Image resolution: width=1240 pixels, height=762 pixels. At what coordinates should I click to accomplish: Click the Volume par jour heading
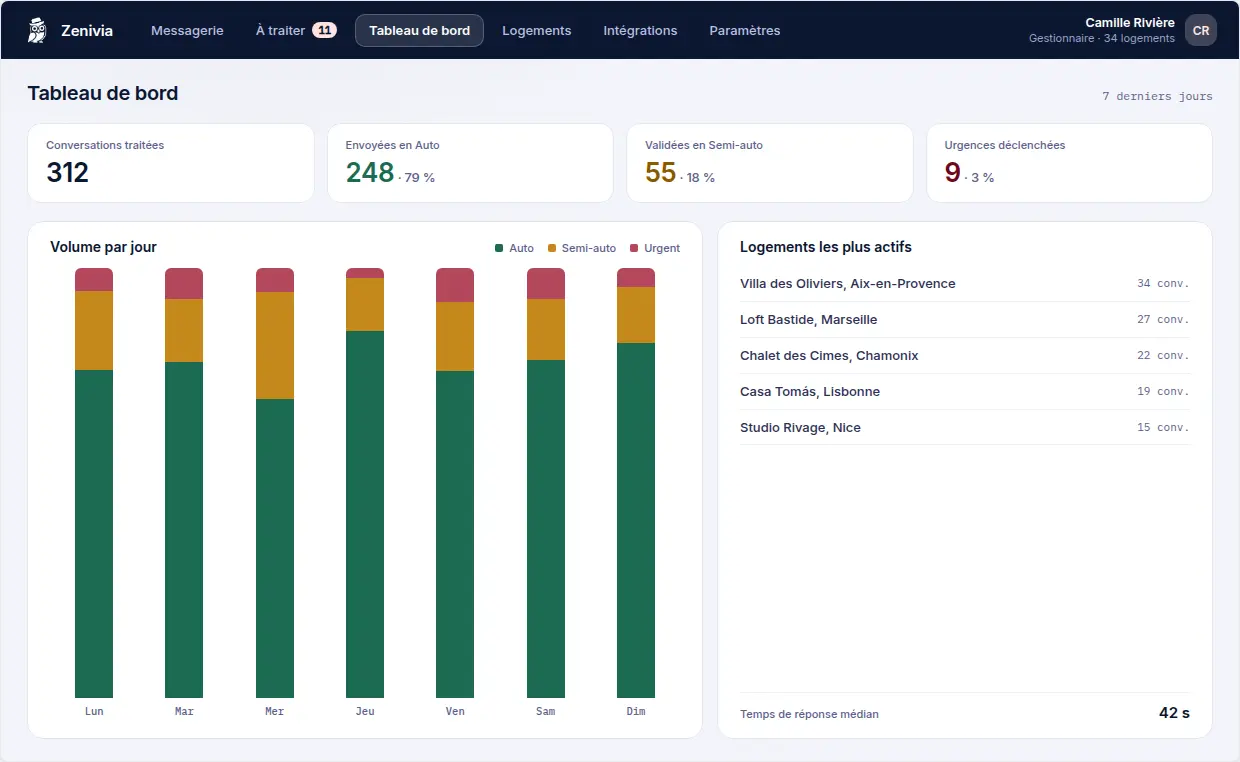coord(103,247)
